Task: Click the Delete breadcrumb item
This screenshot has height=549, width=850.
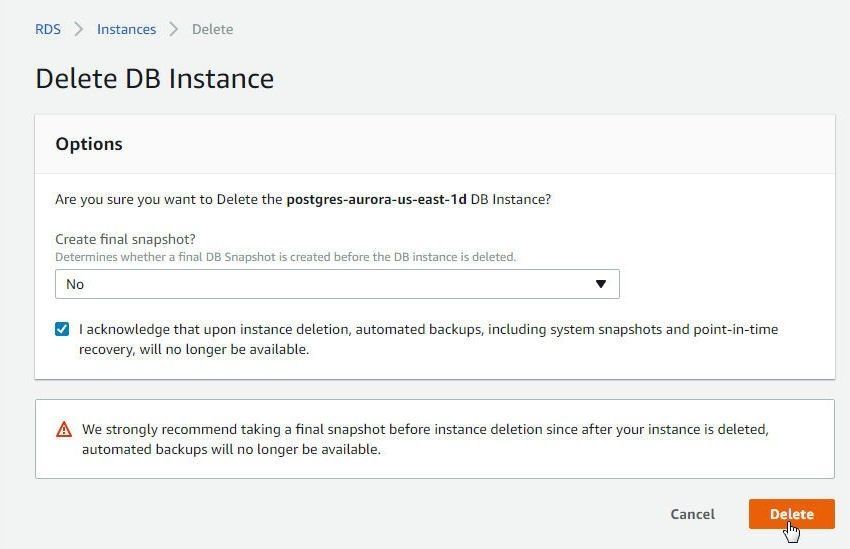Action: [212, 29]
